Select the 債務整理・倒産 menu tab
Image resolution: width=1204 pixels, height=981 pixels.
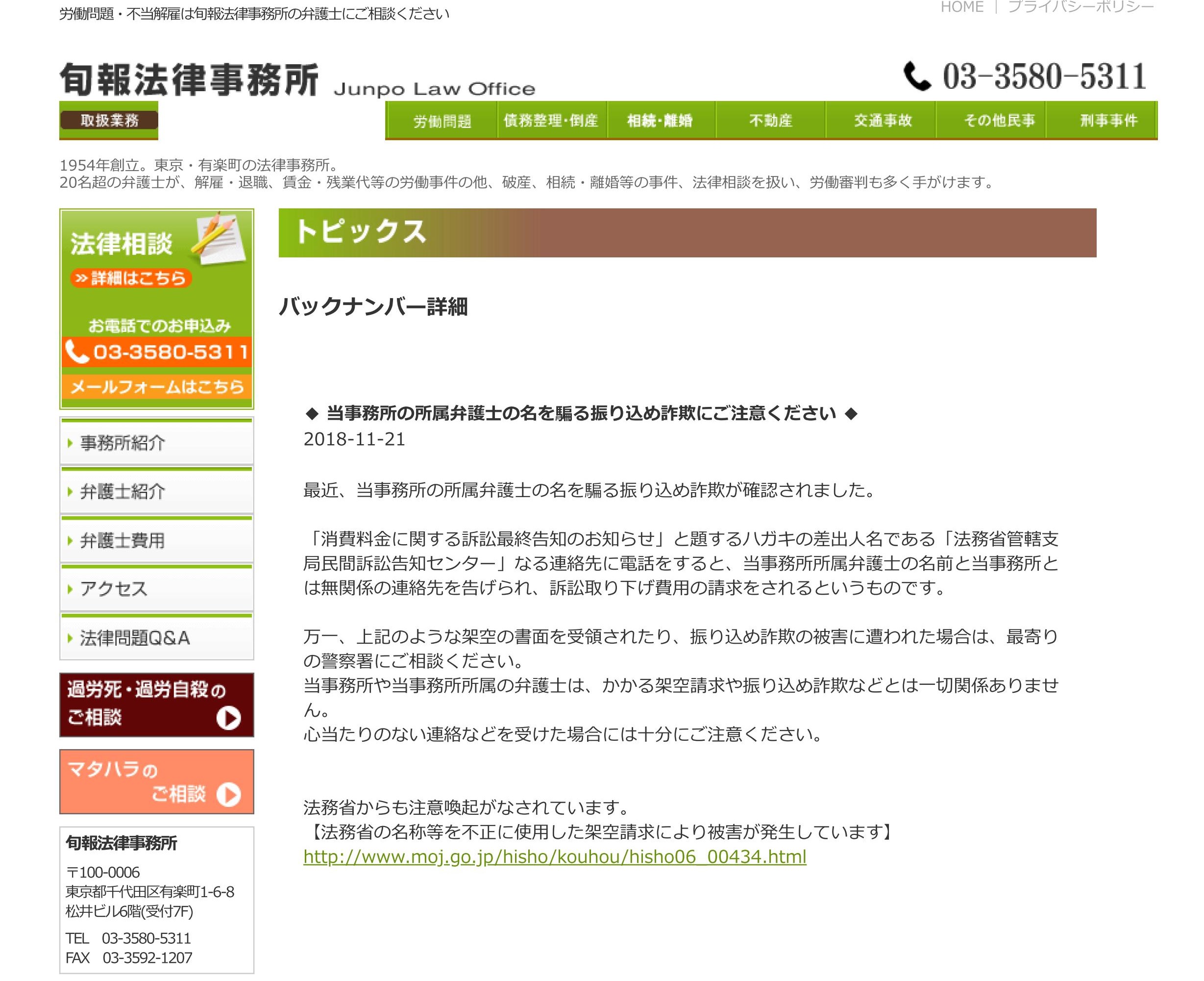click(551, 121)
